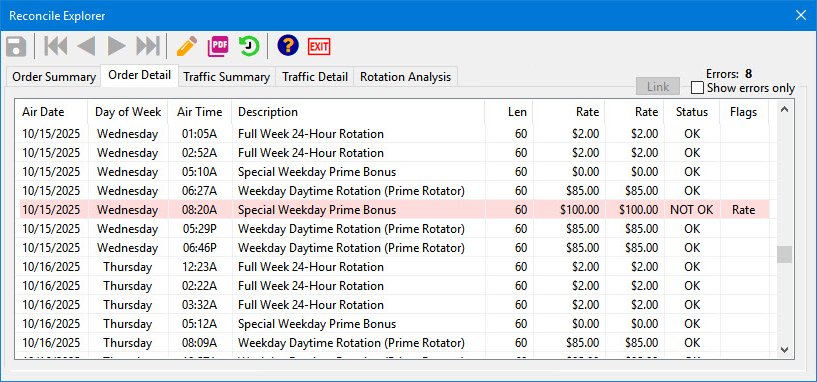Sort by Description column header
The height and width of the screenshot is (382, 817).
click(358, 112)
